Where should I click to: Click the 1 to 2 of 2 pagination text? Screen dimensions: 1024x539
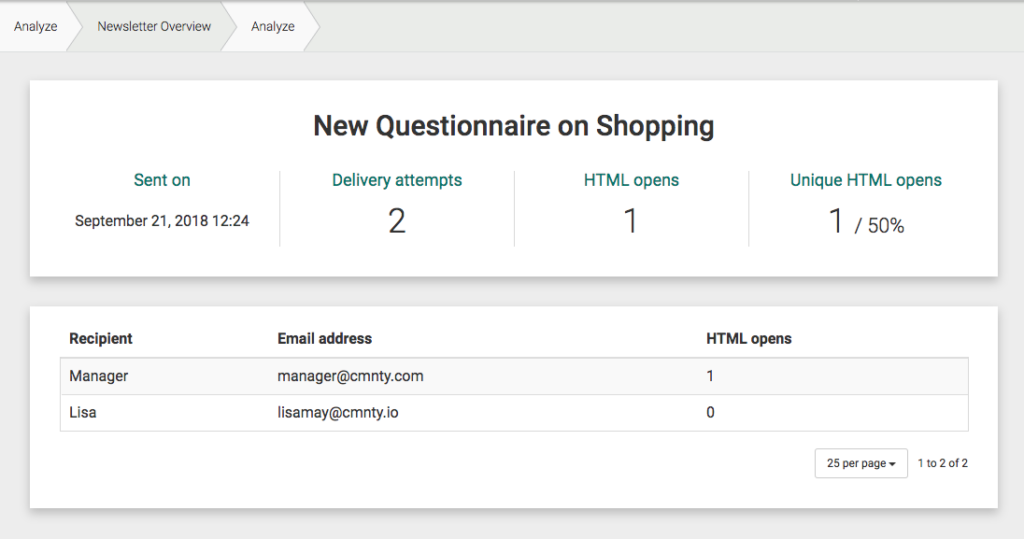(x=942, y=463)
